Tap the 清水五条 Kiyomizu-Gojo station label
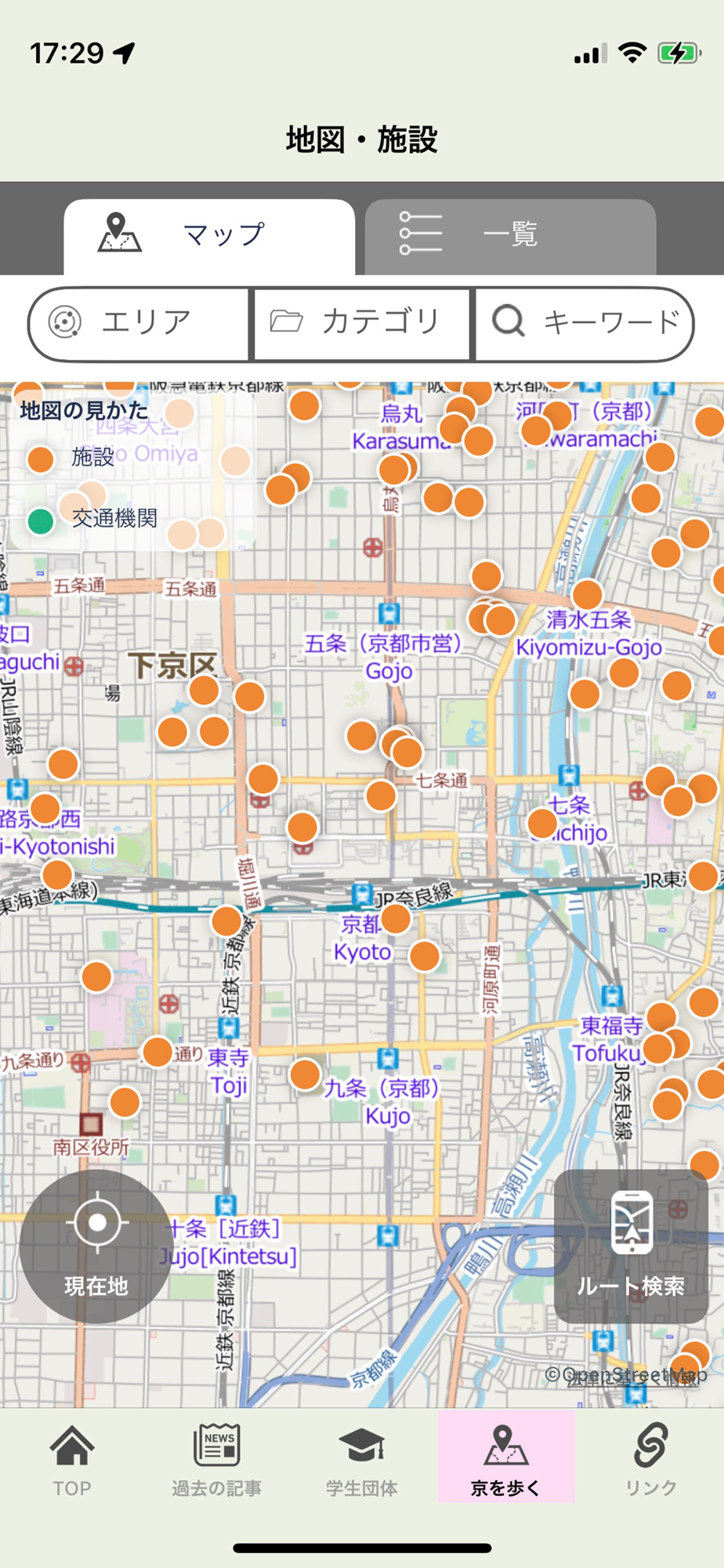724x1568 pixels. (x=588, y=633)
